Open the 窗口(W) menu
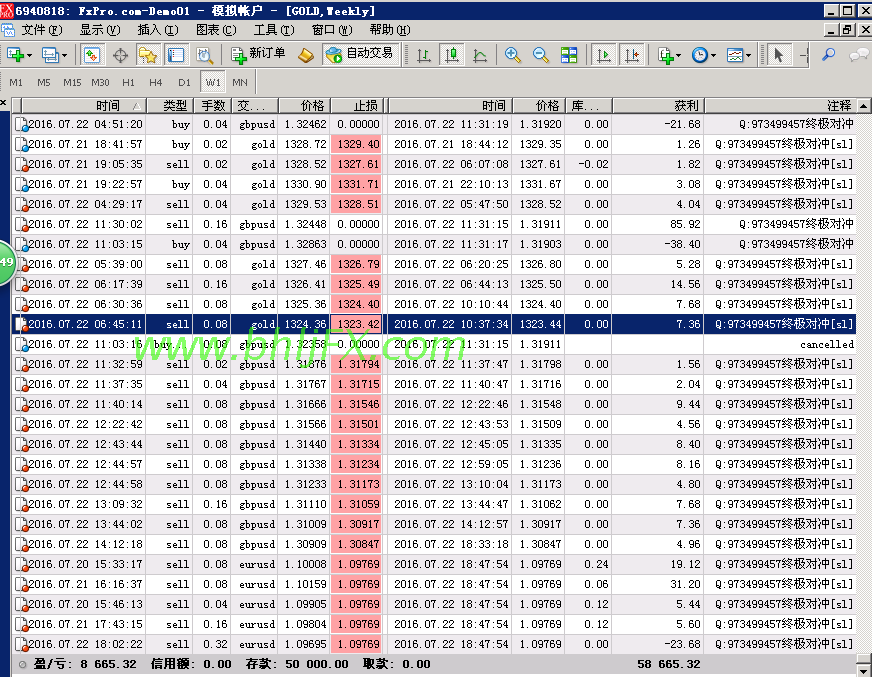Image resolution: width=872 pixels, height=677 pixels. (x=332, y=29)
